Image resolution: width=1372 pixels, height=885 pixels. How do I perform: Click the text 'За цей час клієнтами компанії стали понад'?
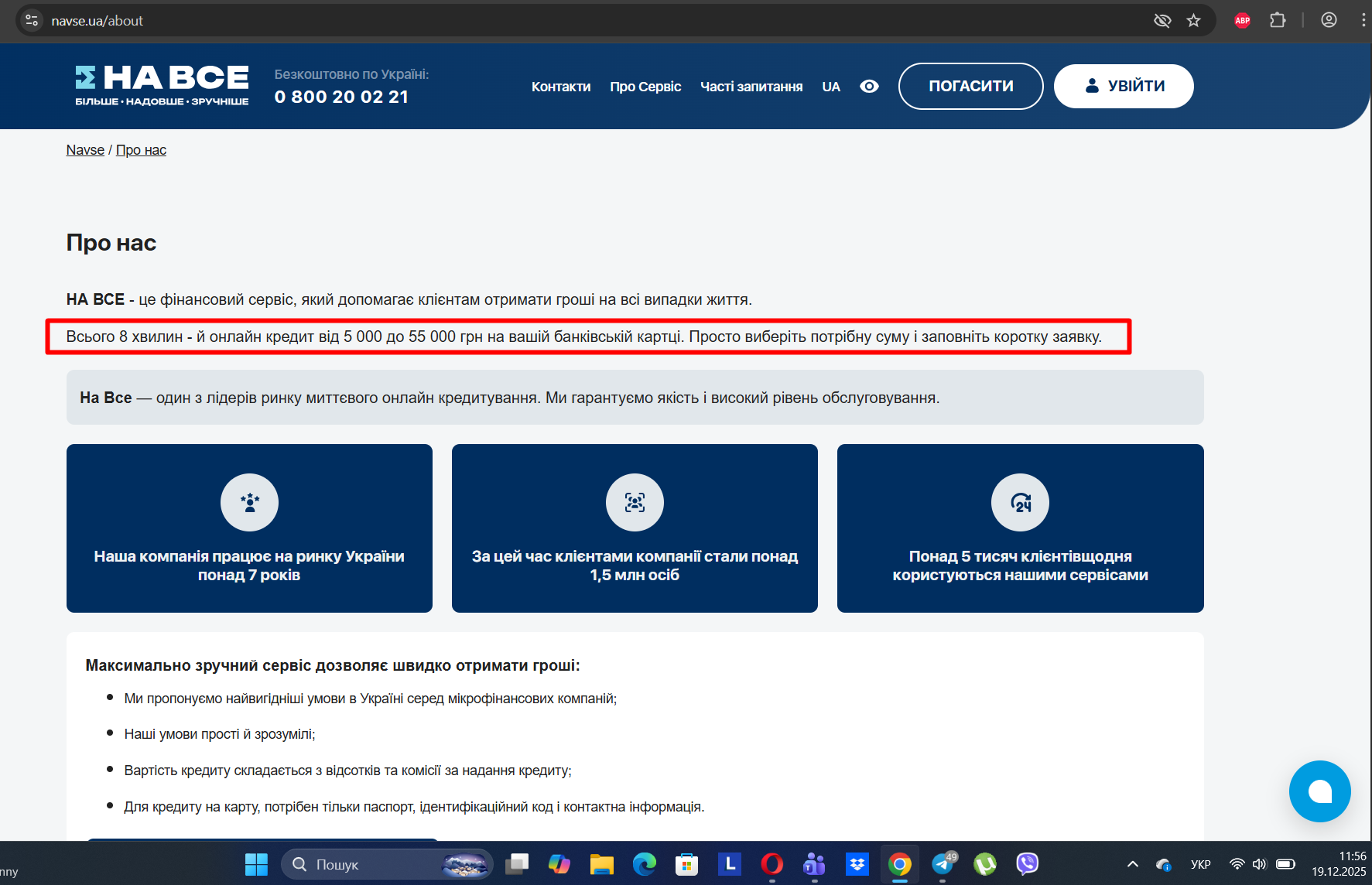(x=635, y=556)
